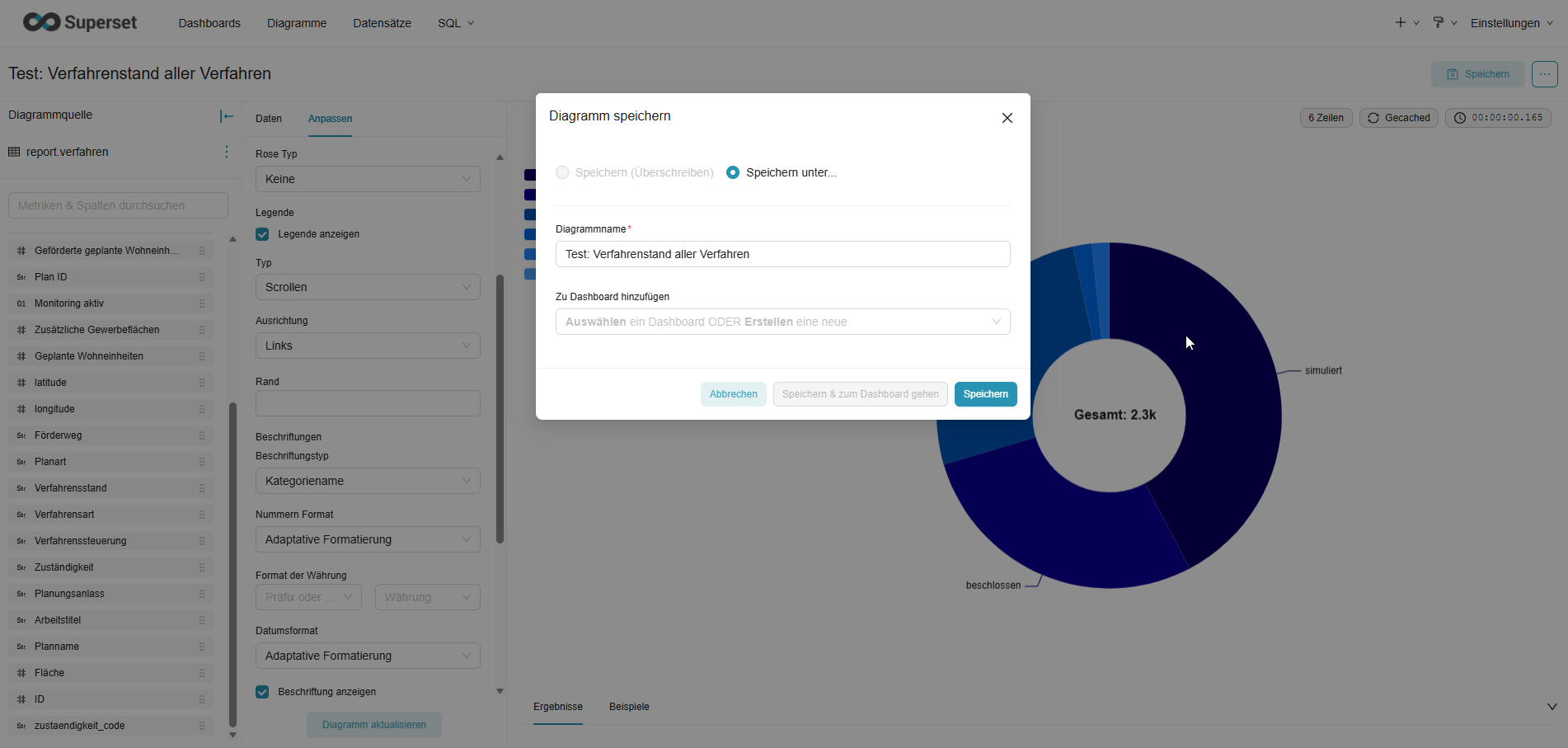Image resolution: width=1568 pixels, height=748 pixels.
Task: Open the three-dots chart actions menu
Action: pos(1544,74)
